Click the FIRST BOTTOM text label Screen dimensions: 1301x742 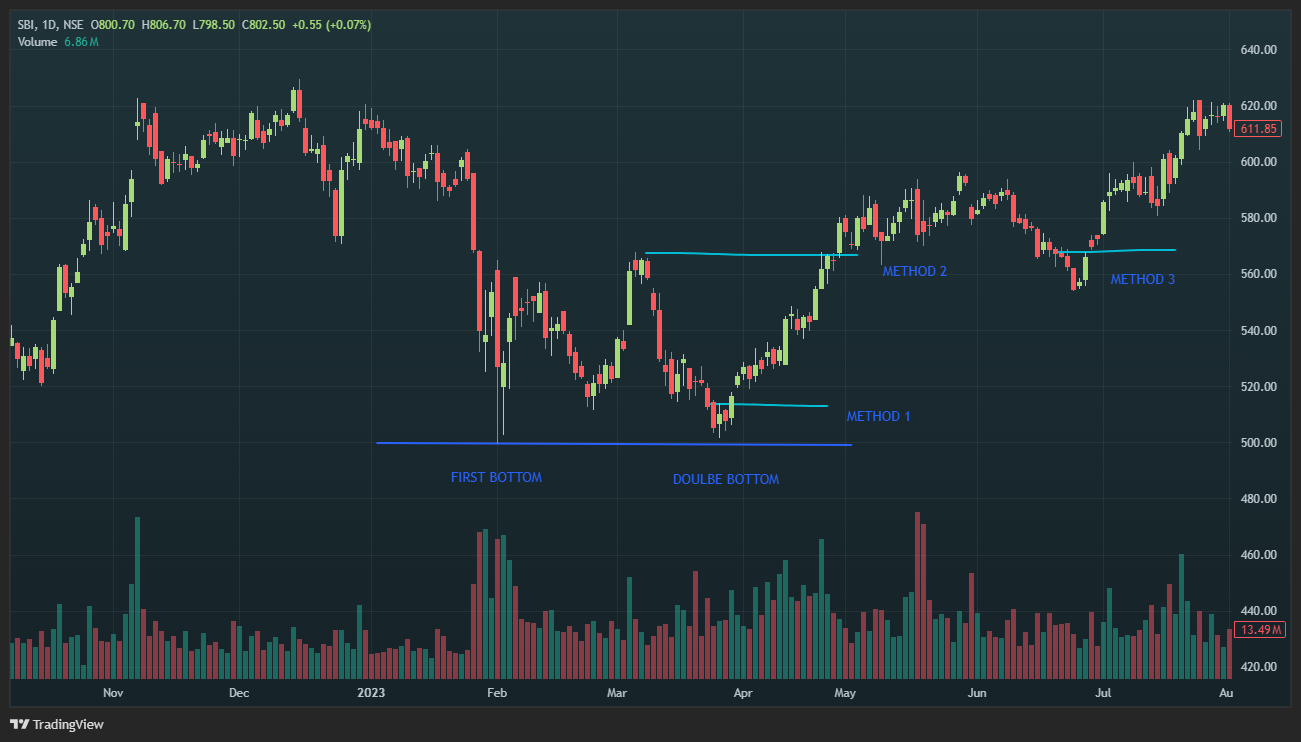[x=496, y=478]
